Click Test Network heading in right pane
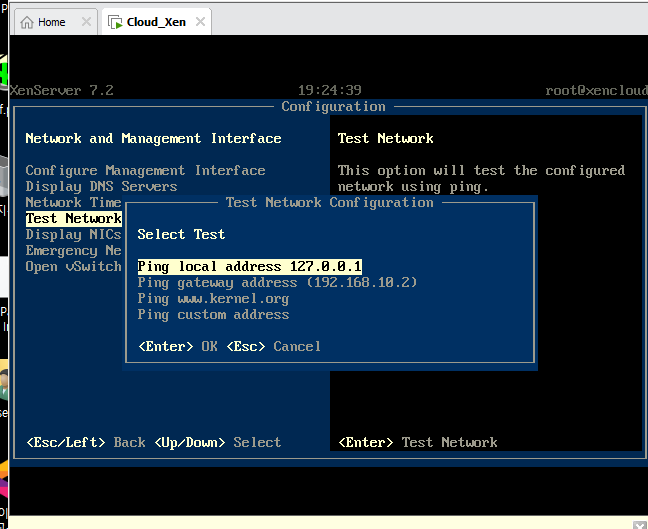The height and width of the screenshot is (529, 648). 386,138
